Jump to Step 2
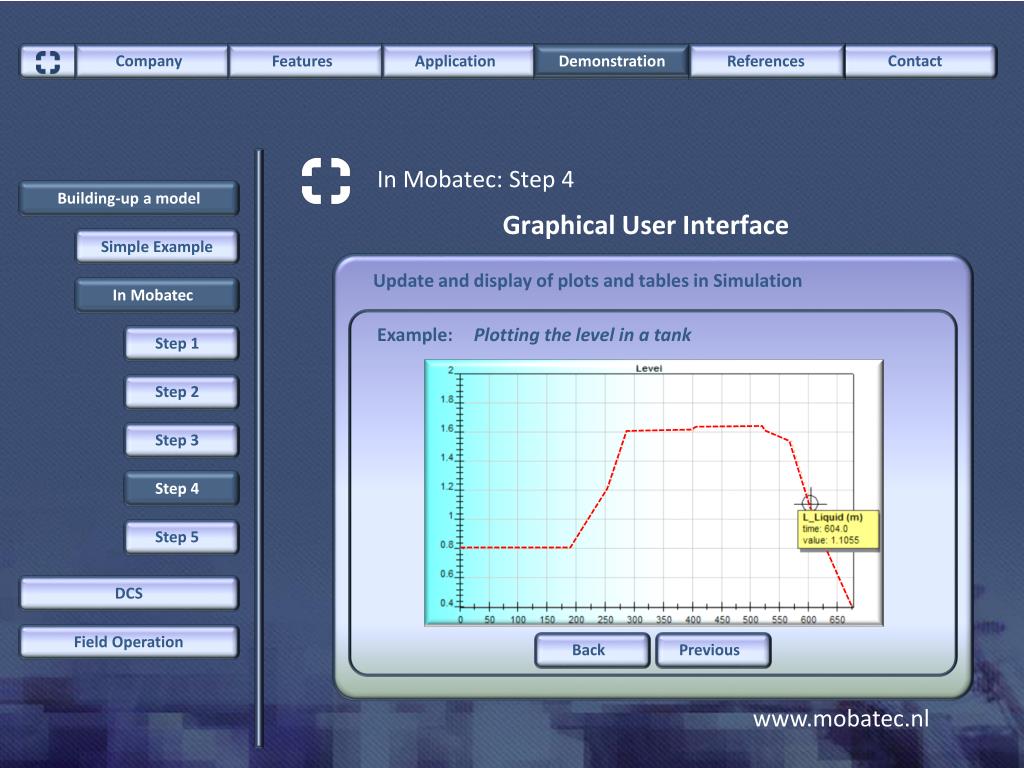 coord(182,392)
